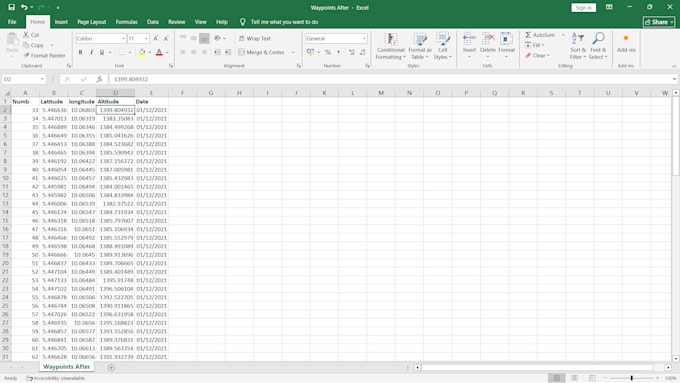Click the Share button

click(x=659, y=22)
